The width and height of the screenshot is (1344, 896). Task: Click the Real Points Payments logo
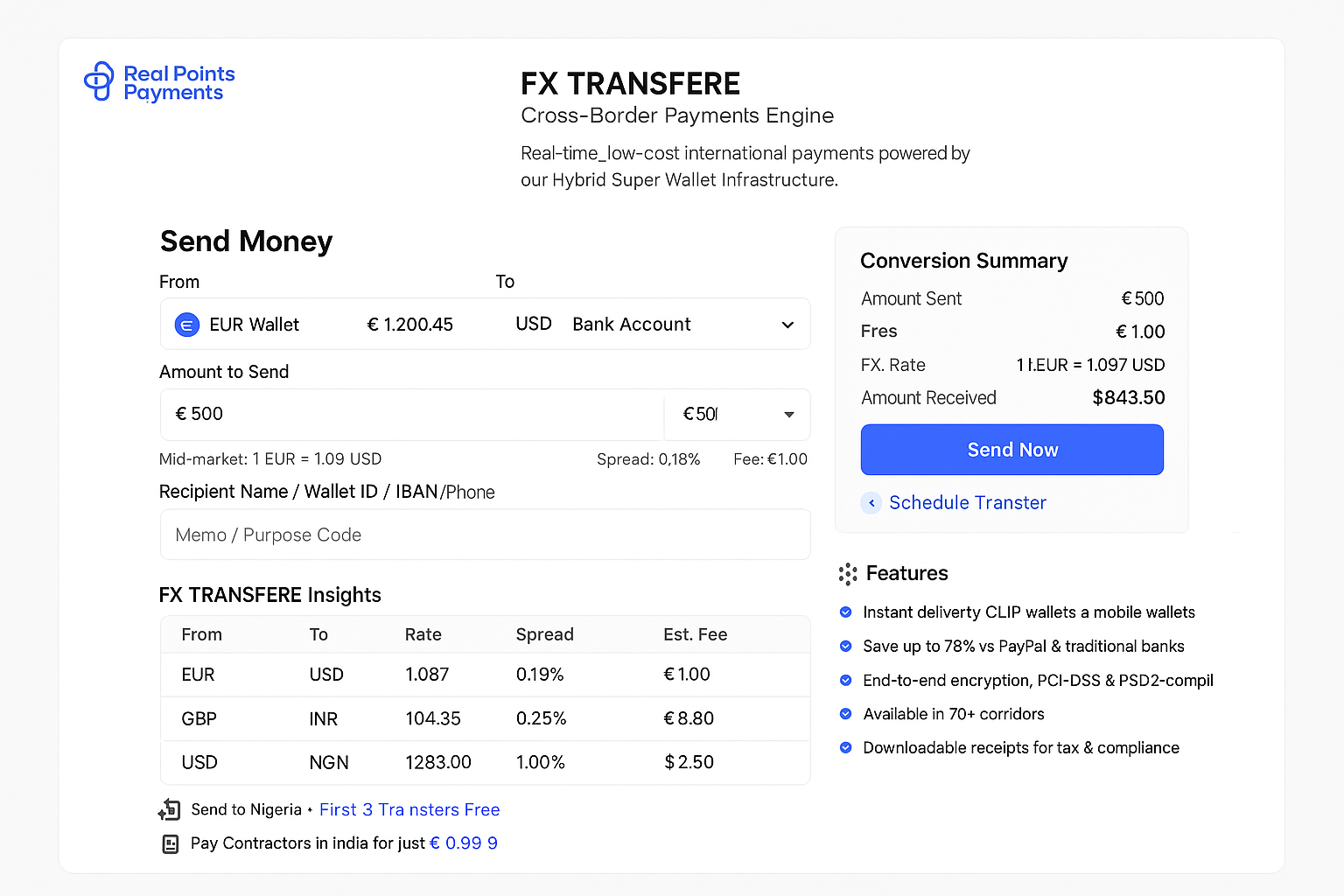pyautogui.click(x=158, y=81)
